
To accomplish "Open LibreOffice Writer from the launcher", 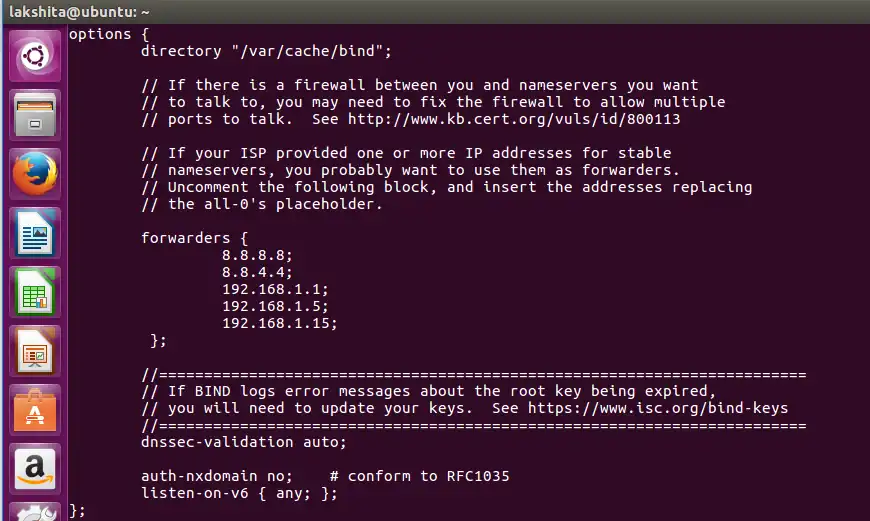I will (35, 233).
